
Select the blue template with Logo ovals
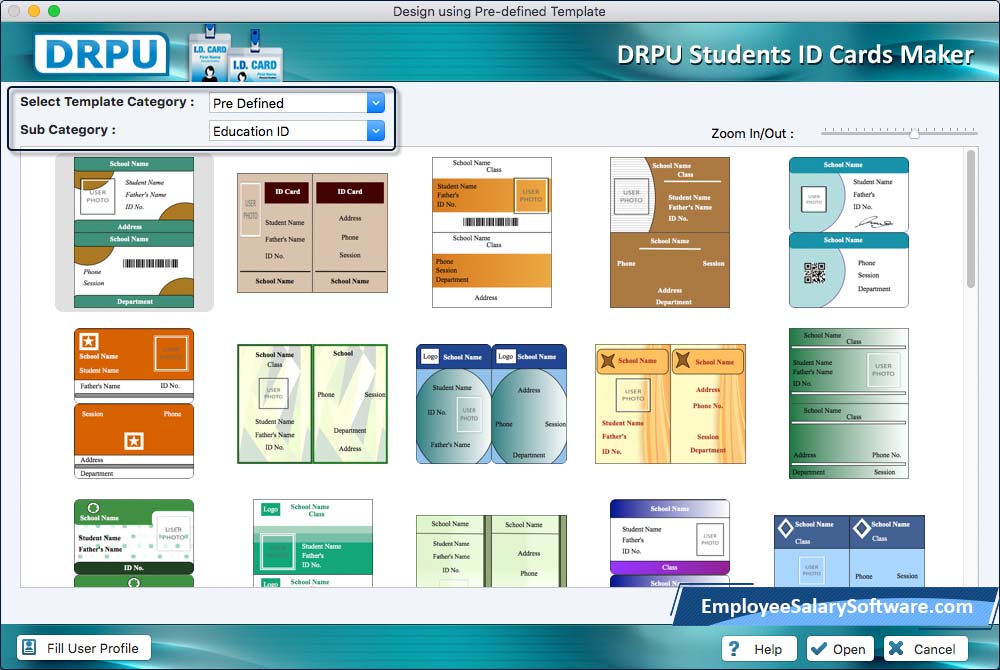click(x=492, y=404)
